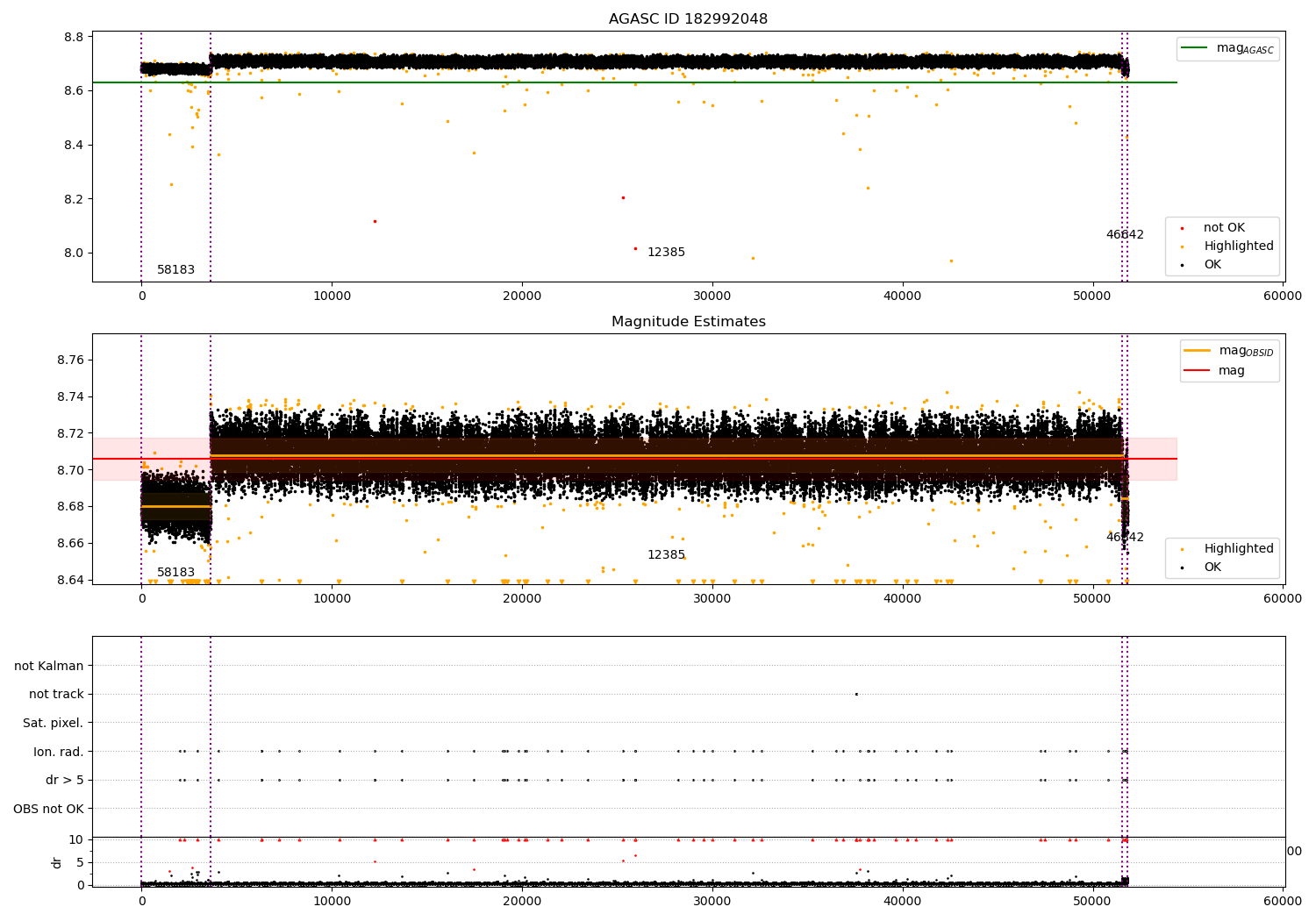Click the red line sample beside 'mag' legend entry

point(1197,371)
